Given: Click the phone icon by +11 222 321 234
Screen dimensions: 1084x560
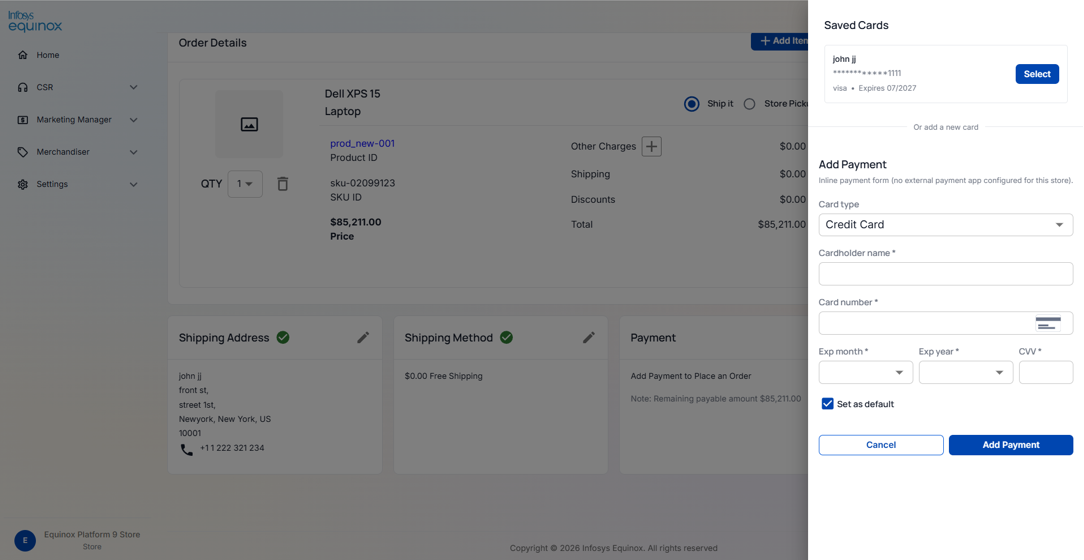Looking at the screenshot, I should tap(187, 449).
